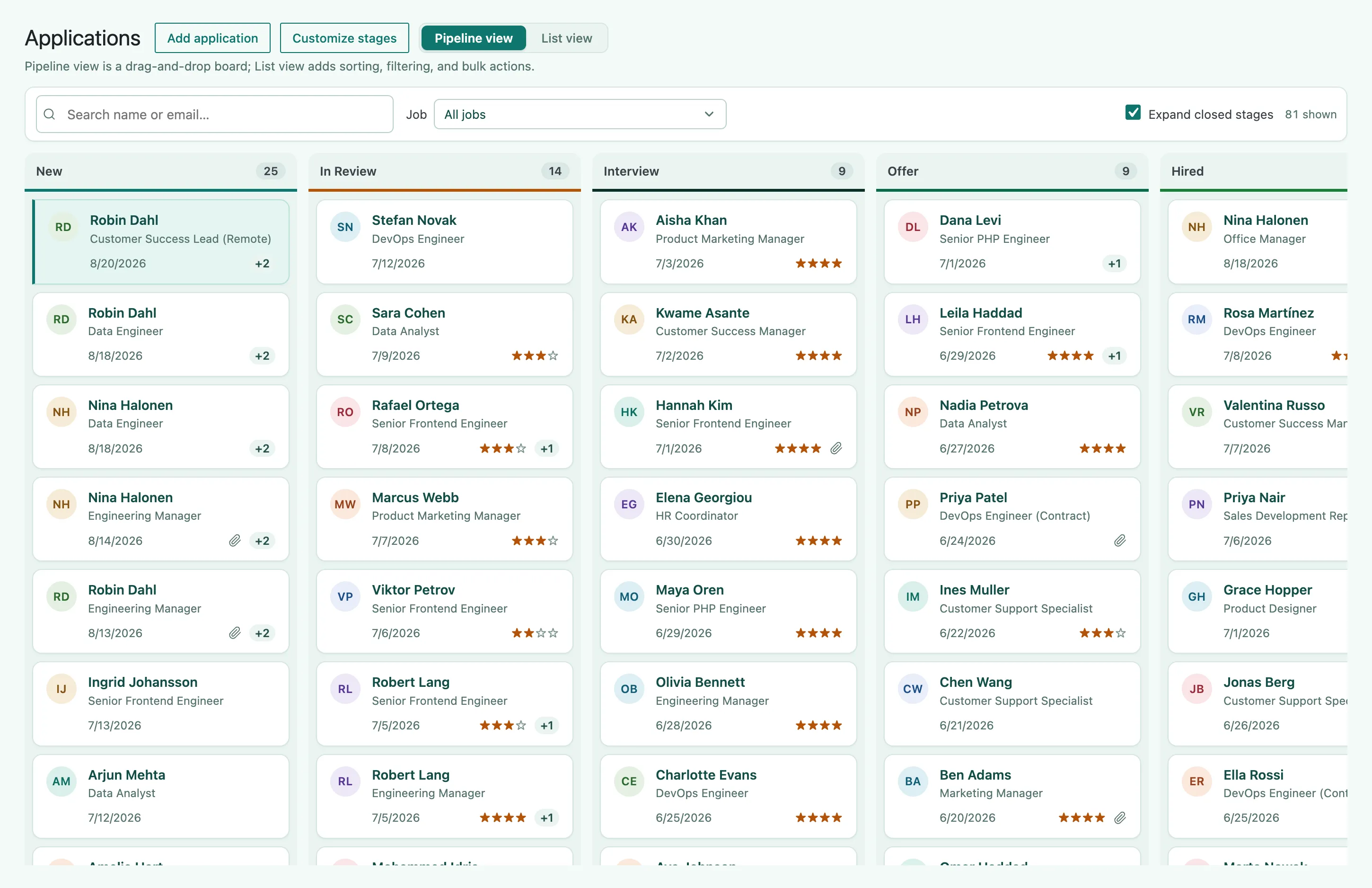Click the search magnifier icon
Image resolution: width=1372 pixels, height=888 pixels.
(50, 114)
